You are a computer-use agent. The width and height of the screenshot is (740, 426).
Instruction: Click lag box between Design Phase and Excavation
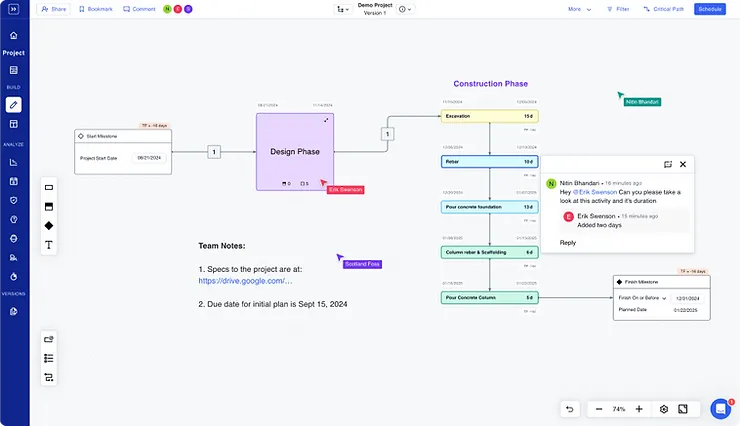tap(387, 134)
